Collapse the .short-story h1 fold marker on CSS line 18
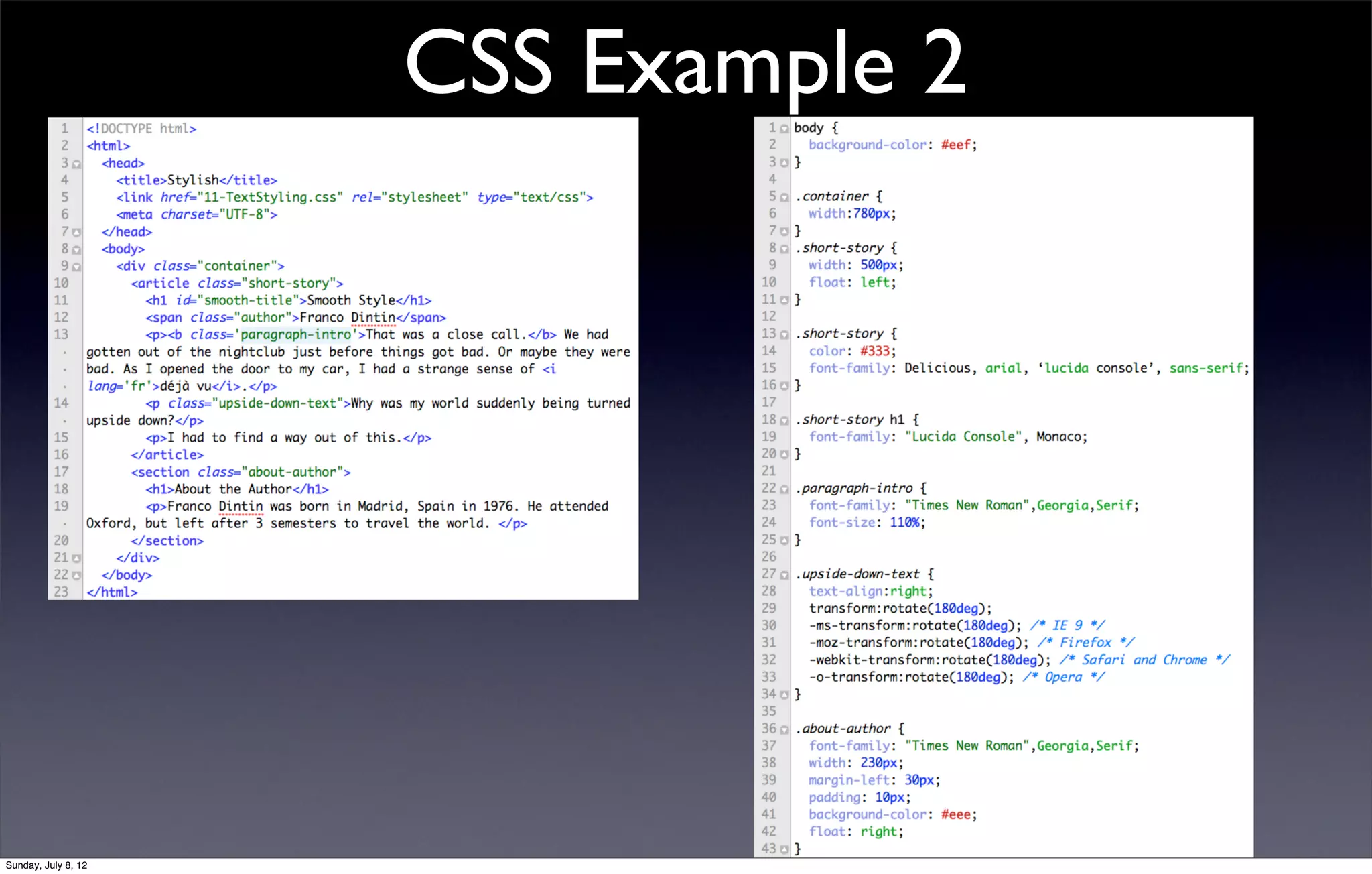Screen dimensions: 1372x874 pyautogui.click(x=784, y=421)
